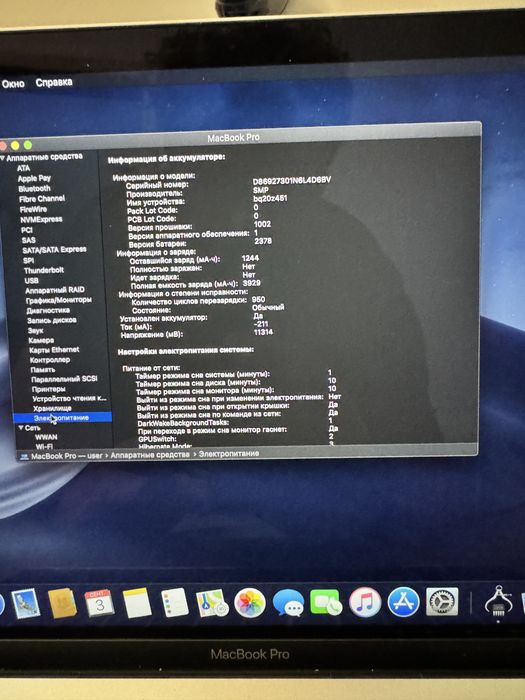The image size is (525, 700).
Task: Click the MacBook Pro window title bar
Action: pos(241,137)
